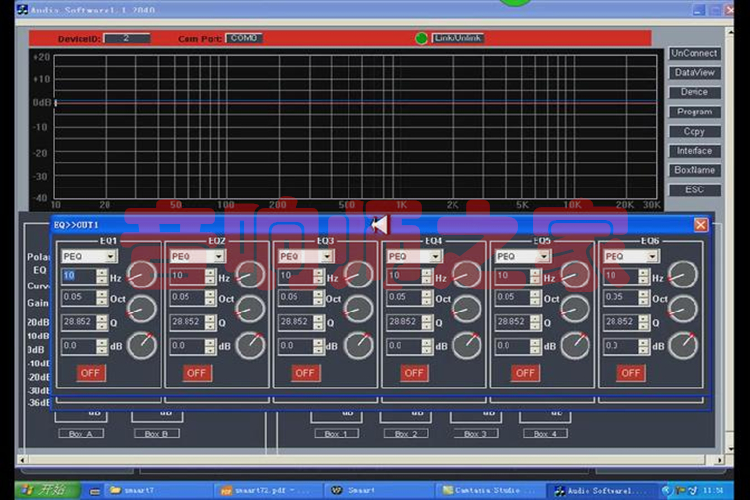Open the Program button
This screenshot has height=500, width=750.
tap(695, 112)
